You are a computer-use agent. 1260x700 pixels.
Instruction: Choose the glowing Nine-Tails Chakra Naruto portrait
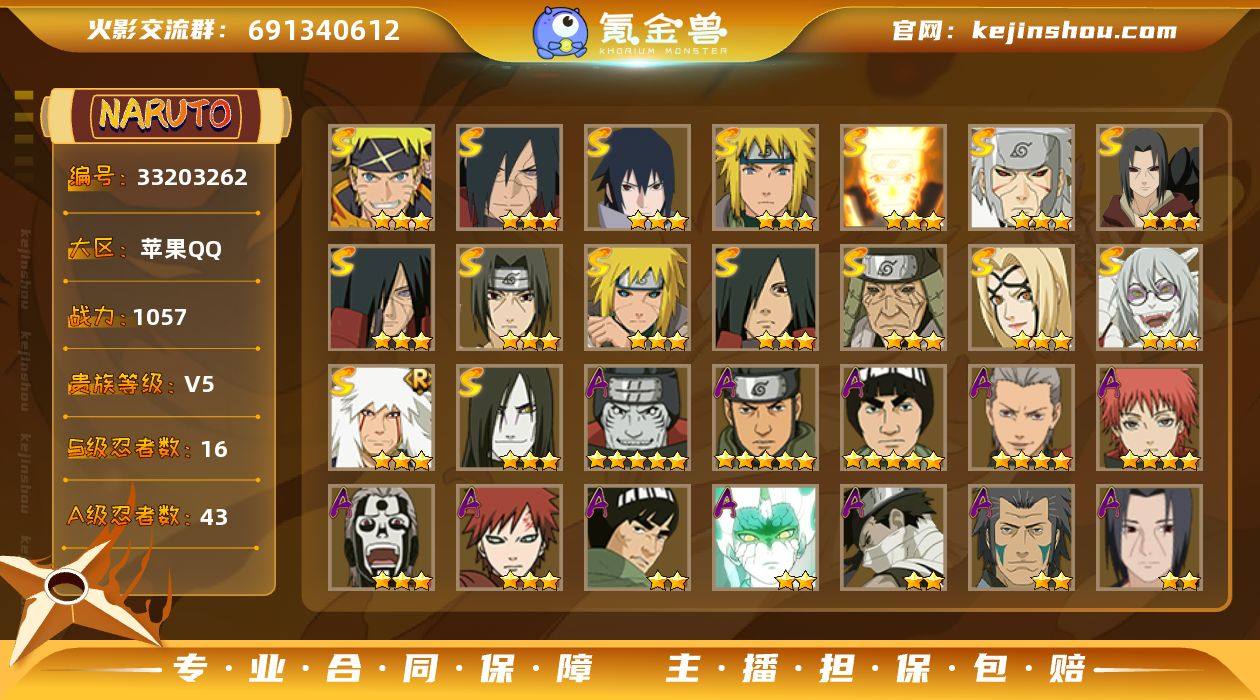click(893, 178)
